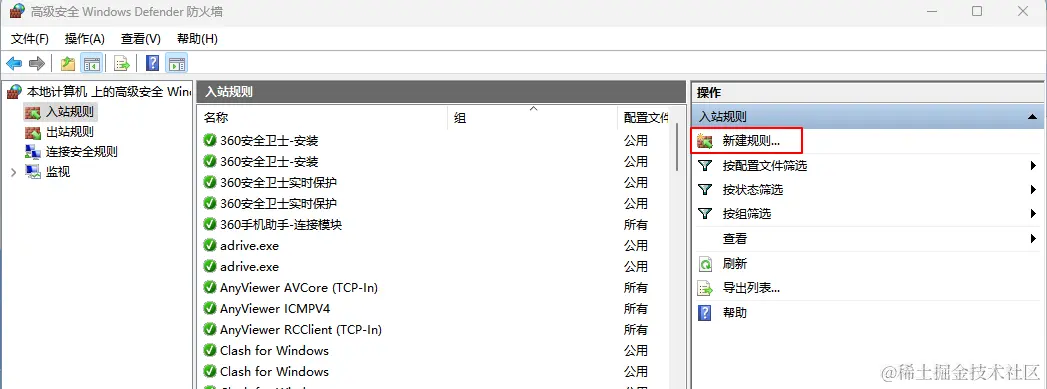The width and height of the screenshot is (1047, 389).
Task: Open the 按配置文件筛选 submenu arrow
Action: click(1034, 165)
